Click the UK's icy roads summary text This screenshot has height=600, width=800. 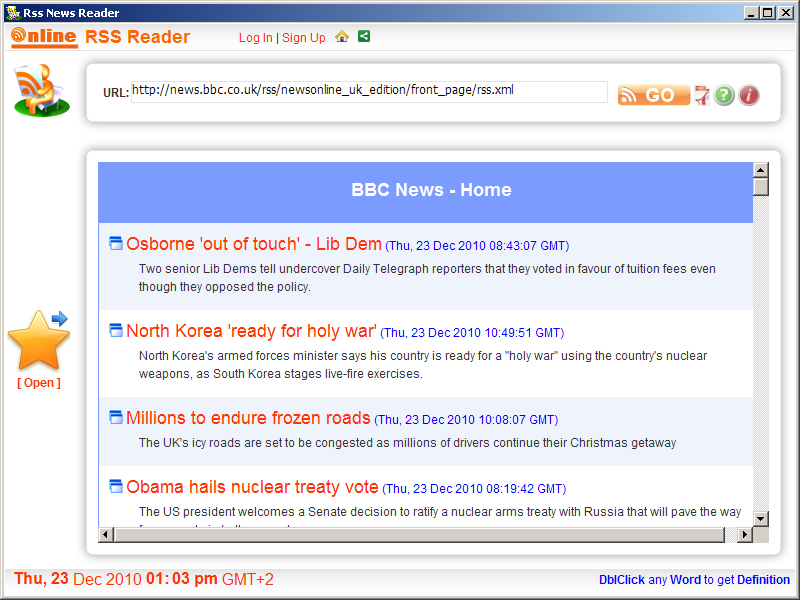pyautogui.click(x=407, y=443)
